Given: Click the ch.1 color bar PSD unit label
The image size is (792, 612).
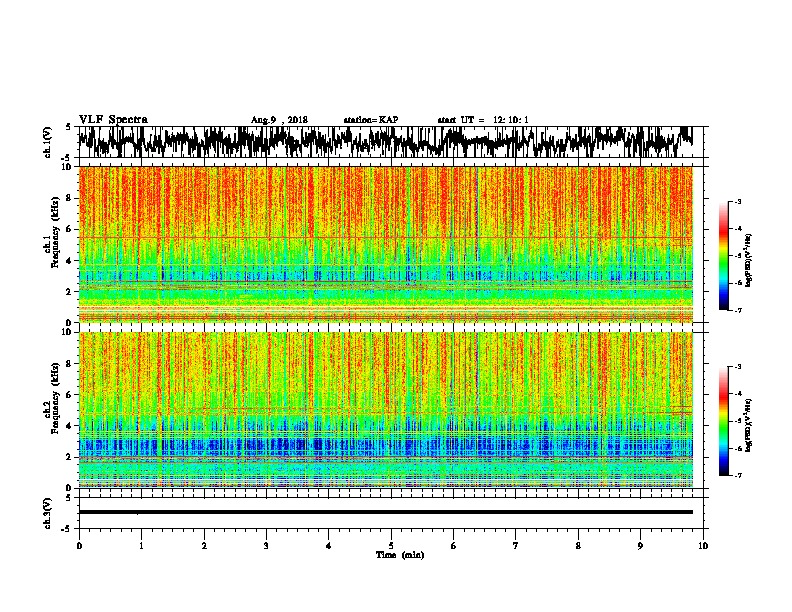Looking at the screenshot, I should click(749, 260).
